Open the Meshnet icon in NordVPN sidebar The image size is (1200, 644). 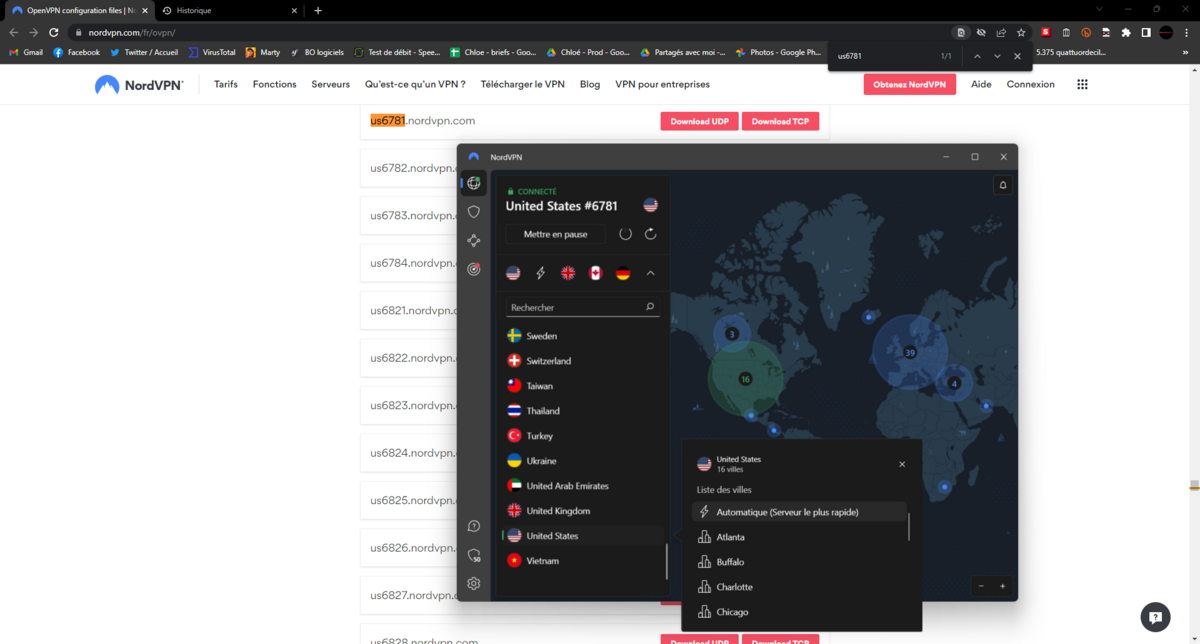[474, 240]
